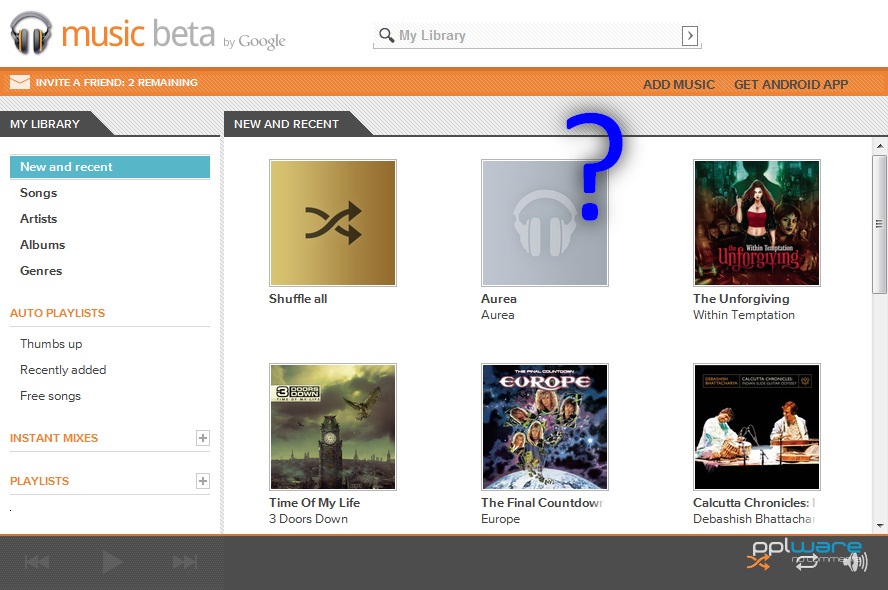The width and height of the screenshot is (888, 590).
Task: Click the INSTANT MIXES heading
Action: coord(54,438)
